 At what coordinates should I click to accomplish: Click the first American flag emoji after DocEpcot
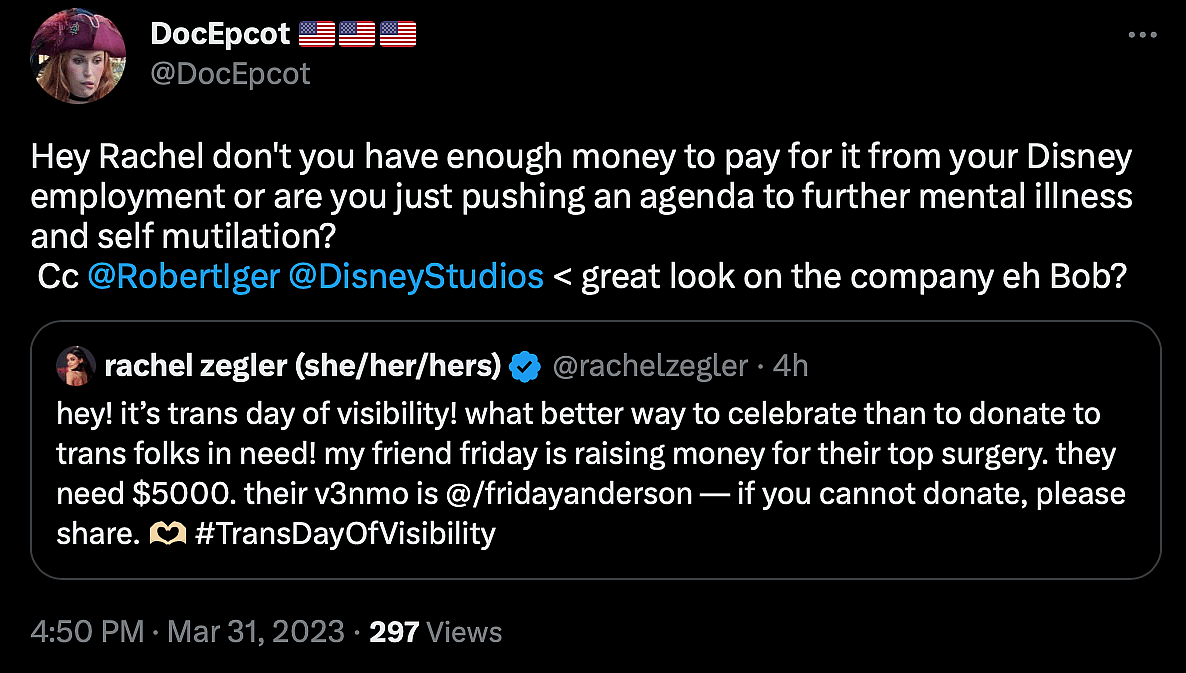coord(316,34)
